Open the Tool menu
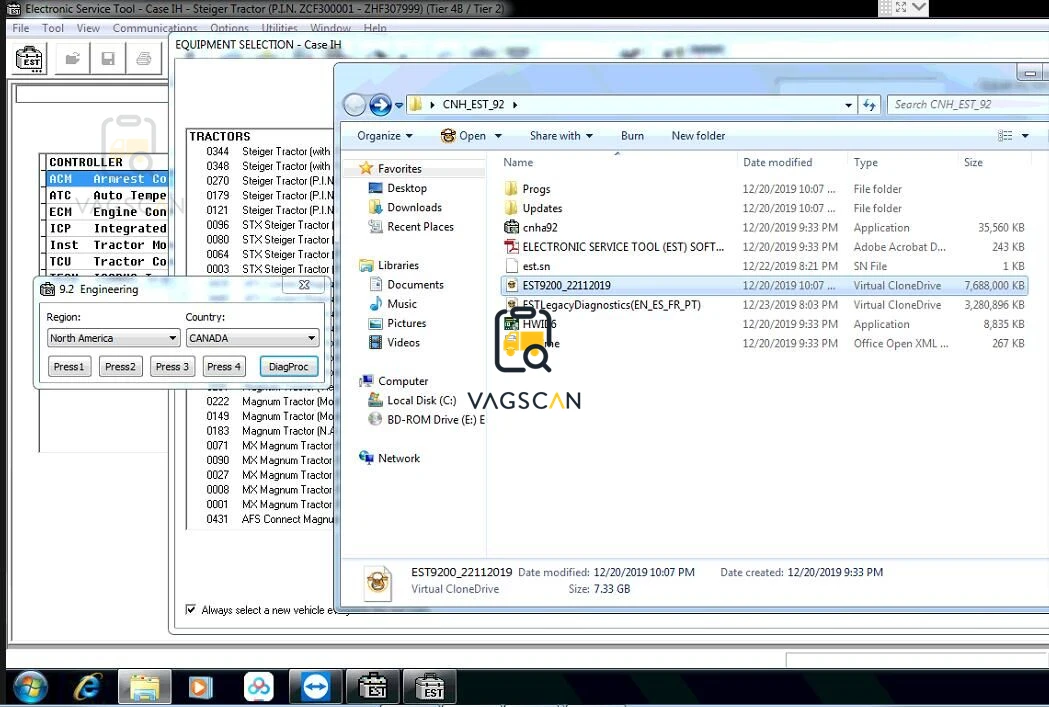The image size is (1049, 707). click(x=52, y=28)
